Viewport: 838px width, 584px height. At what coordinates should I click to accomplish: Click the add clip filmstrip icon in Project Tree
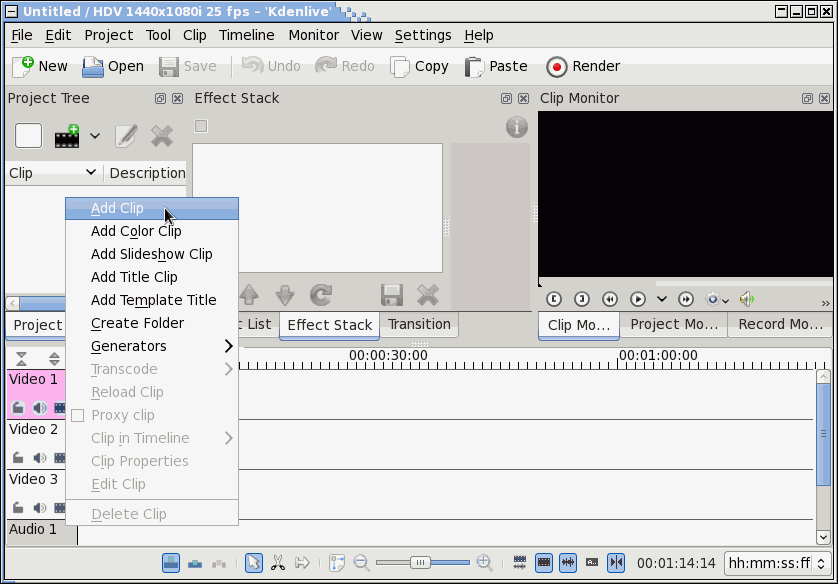point(67,136)
